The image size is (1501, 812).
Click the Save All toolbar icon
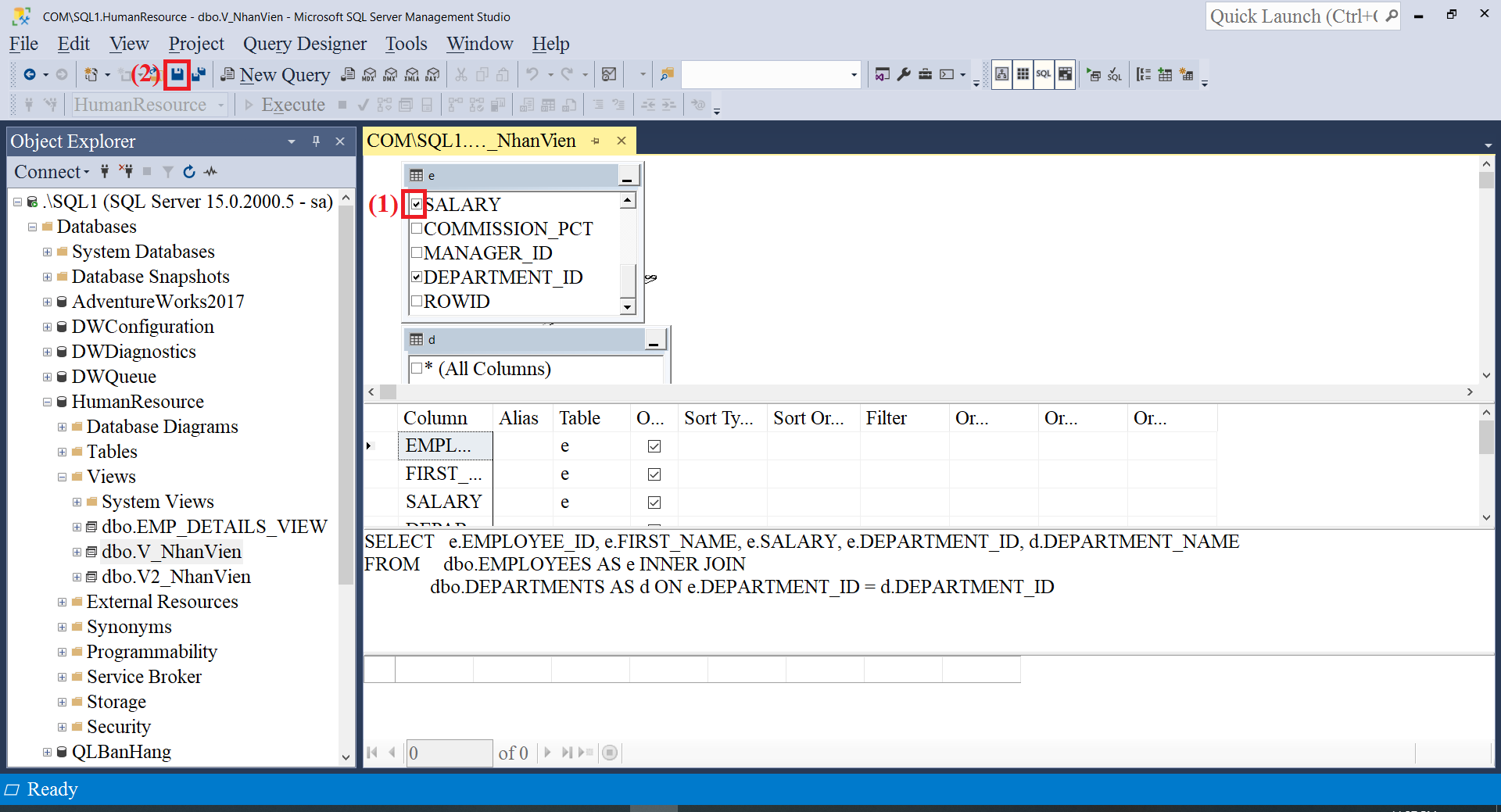[199, 74]
